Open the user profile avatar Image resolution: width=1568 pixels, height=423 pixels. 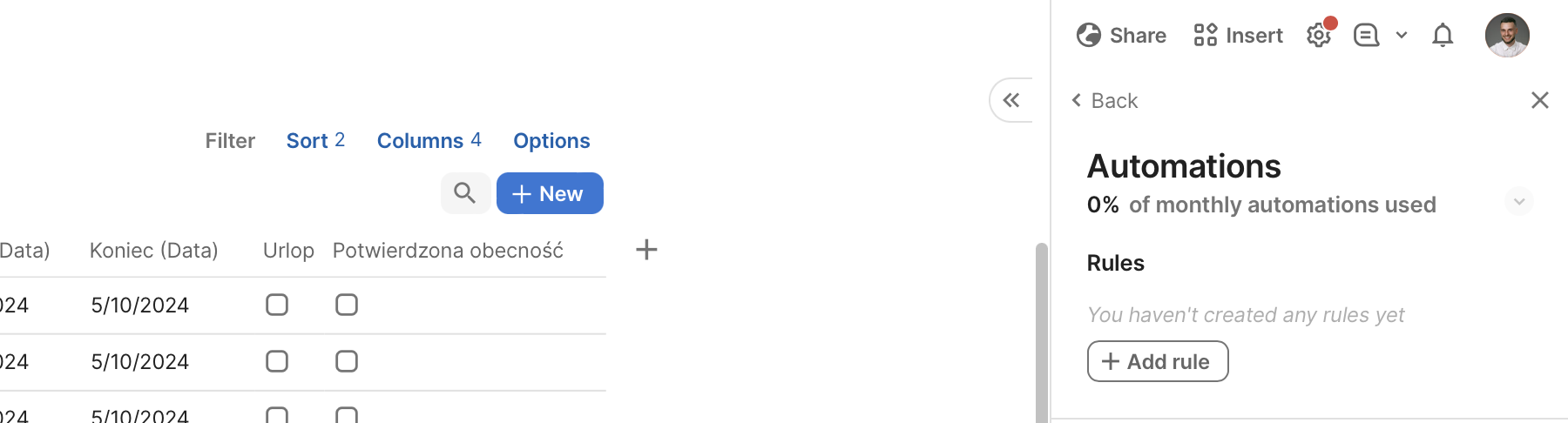(x=1507, y=36)
